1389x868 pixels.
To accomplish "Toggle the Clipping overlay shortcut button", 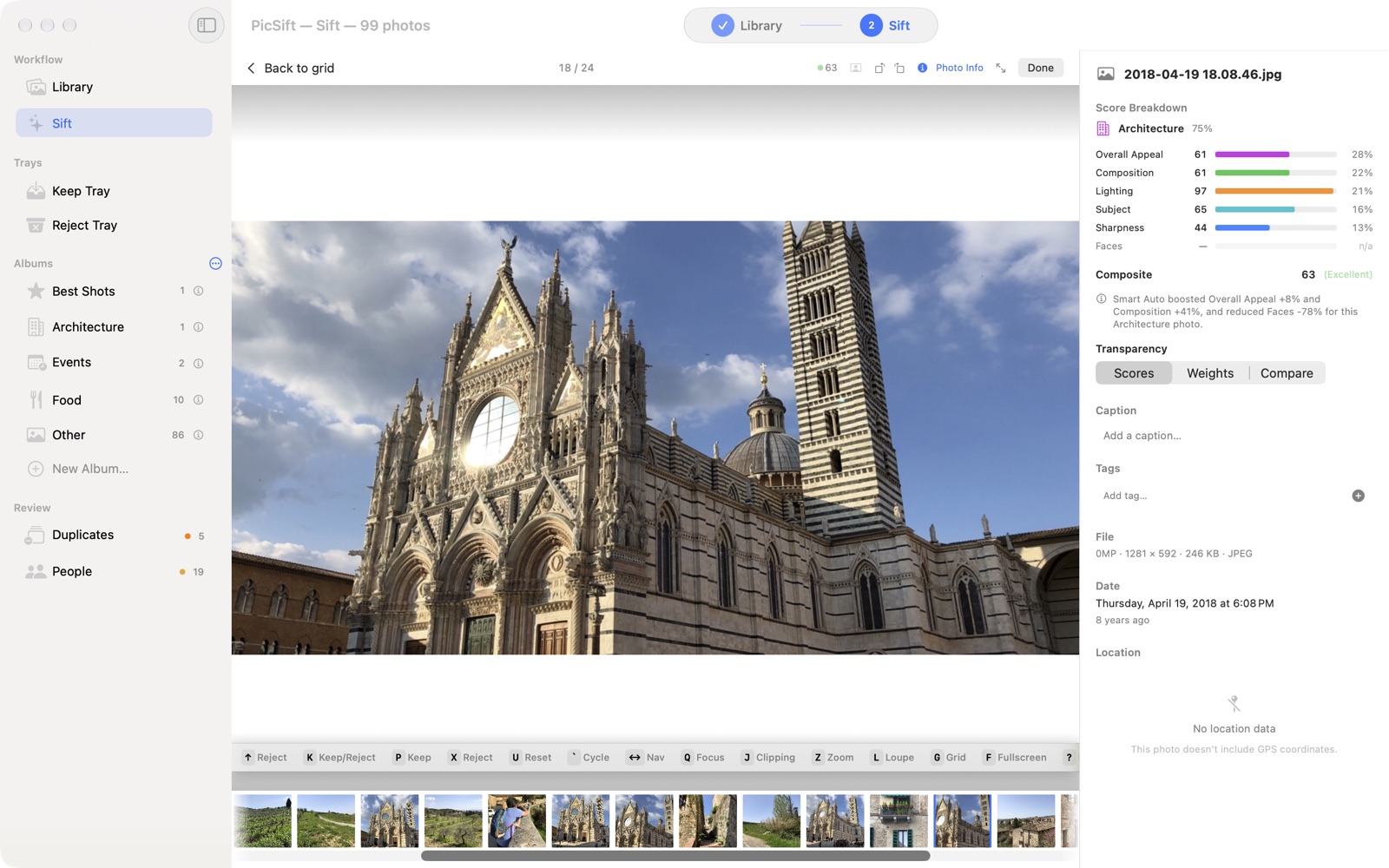I will (769, 758).
